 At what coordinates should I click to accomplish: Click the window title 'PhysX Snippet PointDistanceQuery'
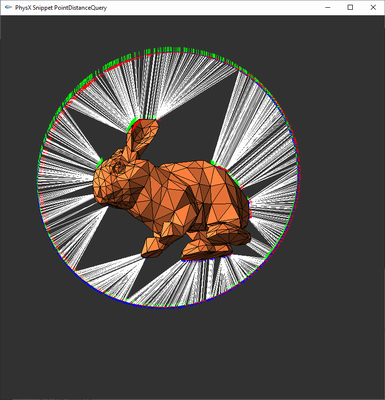(61, 8)
